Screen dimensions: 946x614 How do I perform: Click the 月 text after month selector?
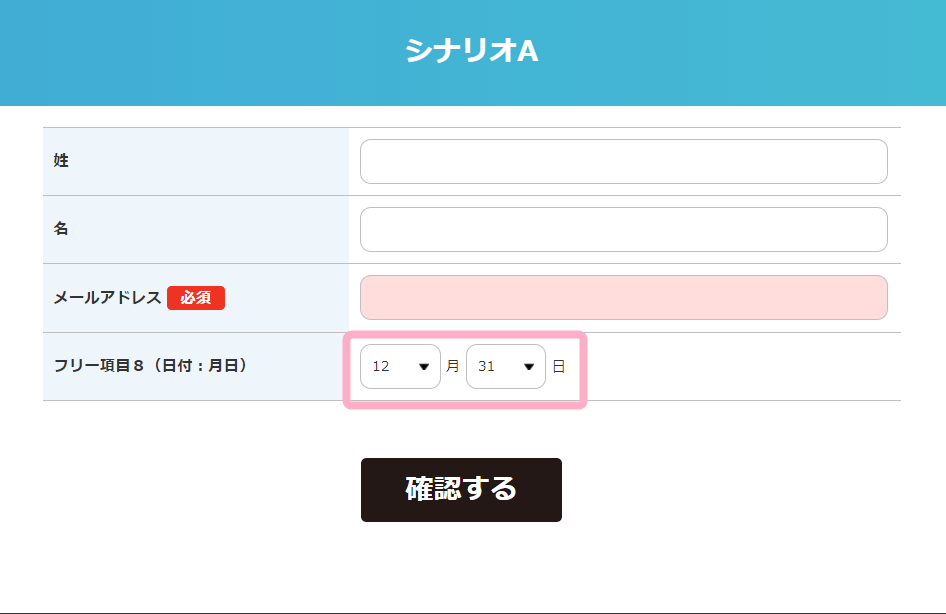[x=453, y=367]
